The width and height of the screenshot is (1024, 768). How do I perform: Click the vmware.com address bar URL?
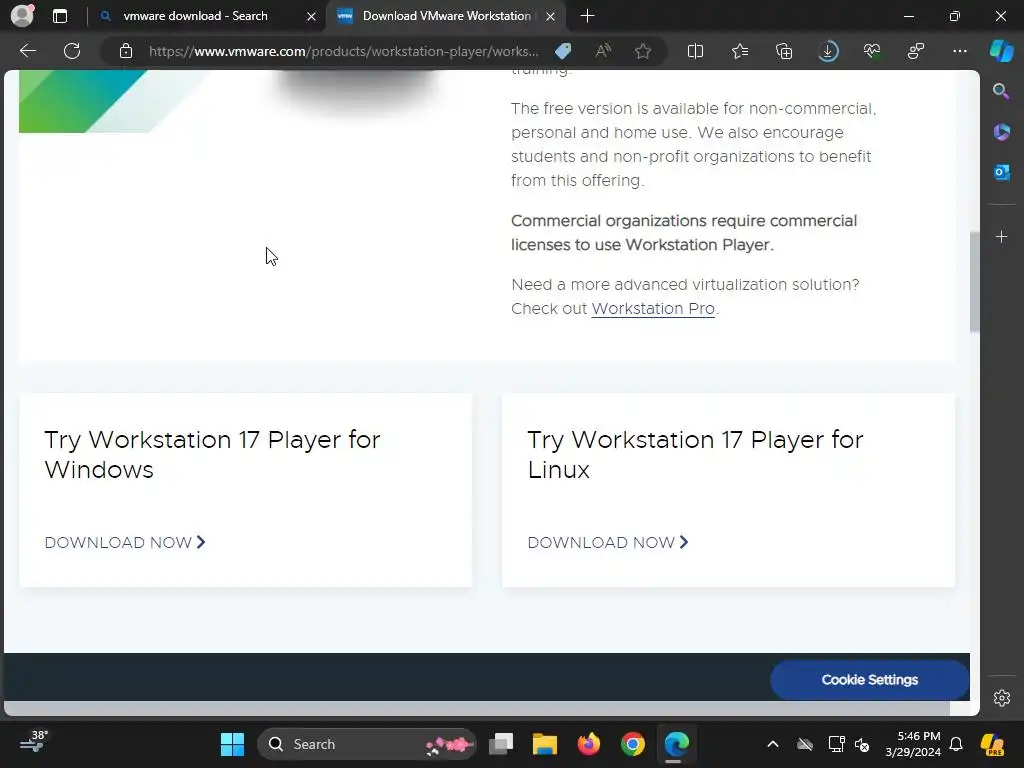coord(344,51)
